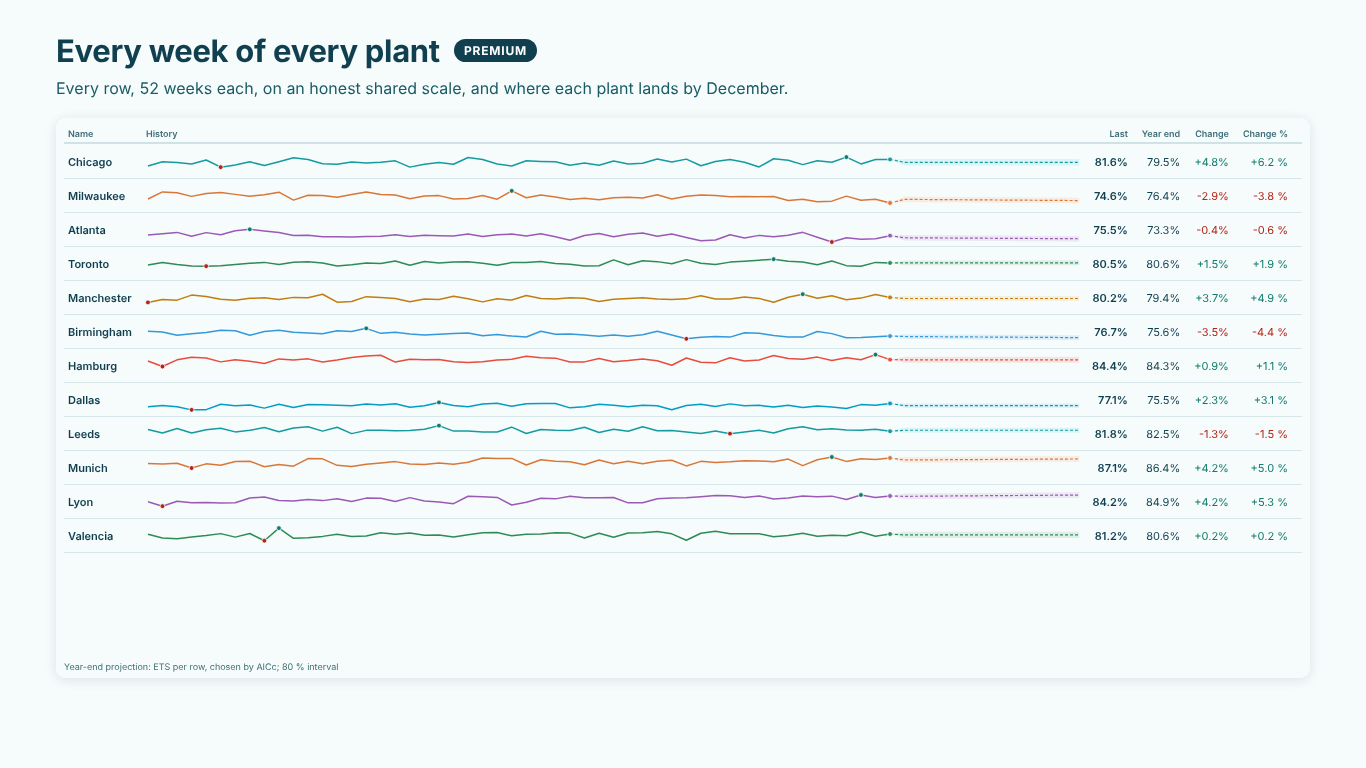Click the Atlanta plant name
Screen dimensions: 1366x768
coord(87,230)
